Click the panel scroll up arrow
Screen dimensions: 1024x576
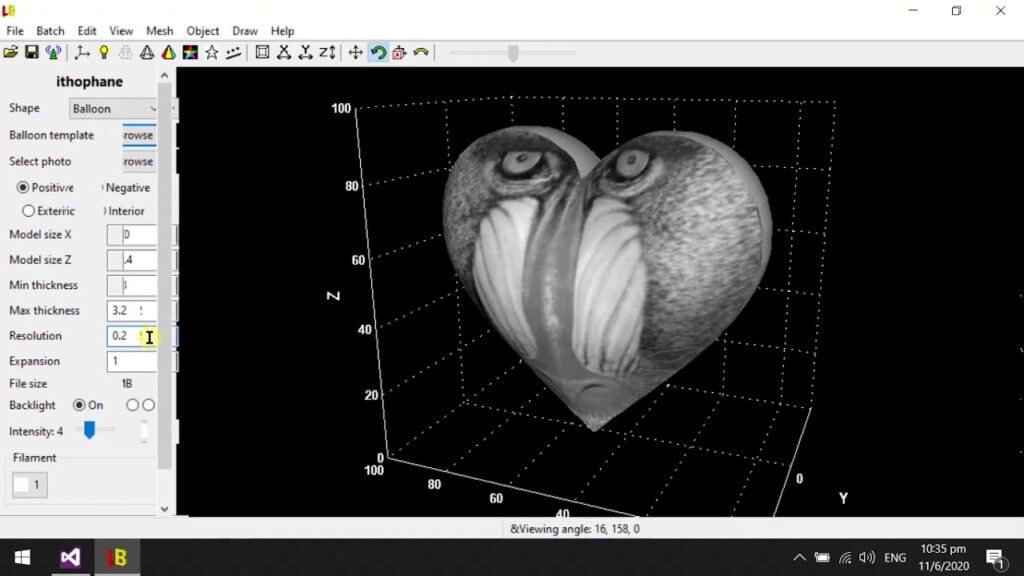165,76
